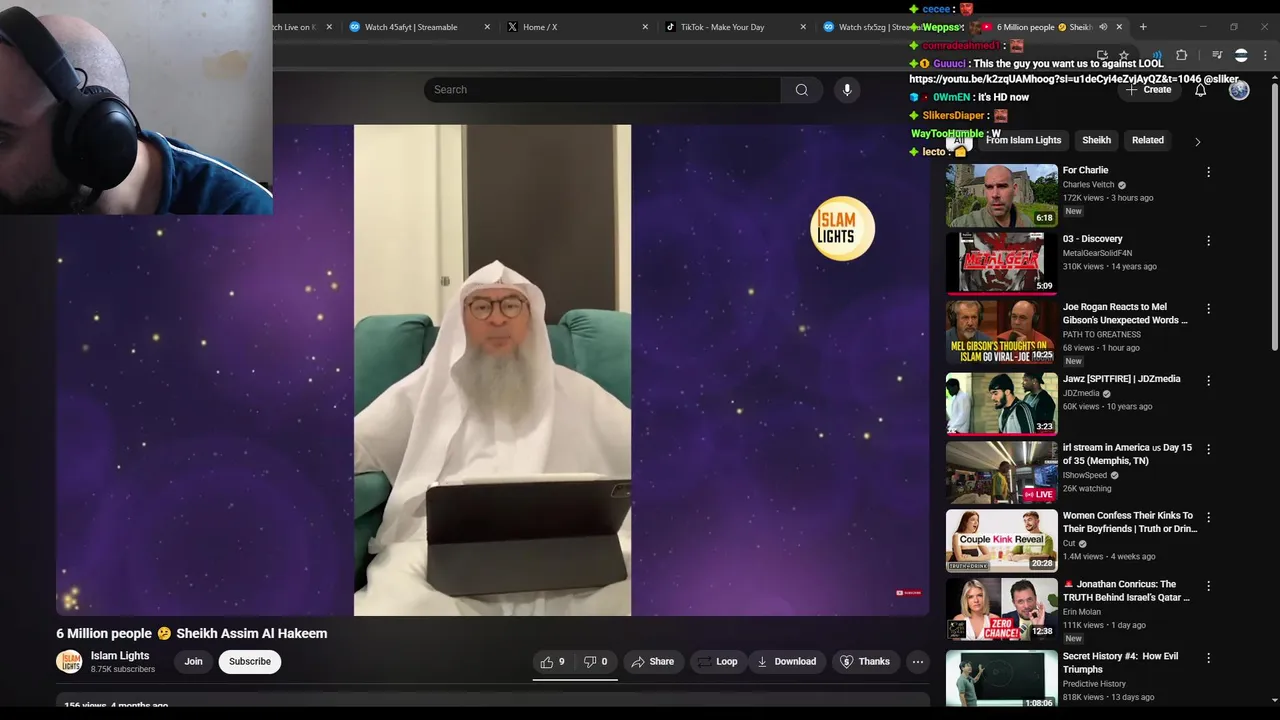Screen dimensions: 1280x720
Task: Open options menu for For Charlie video
Action: pos(1208,172)
